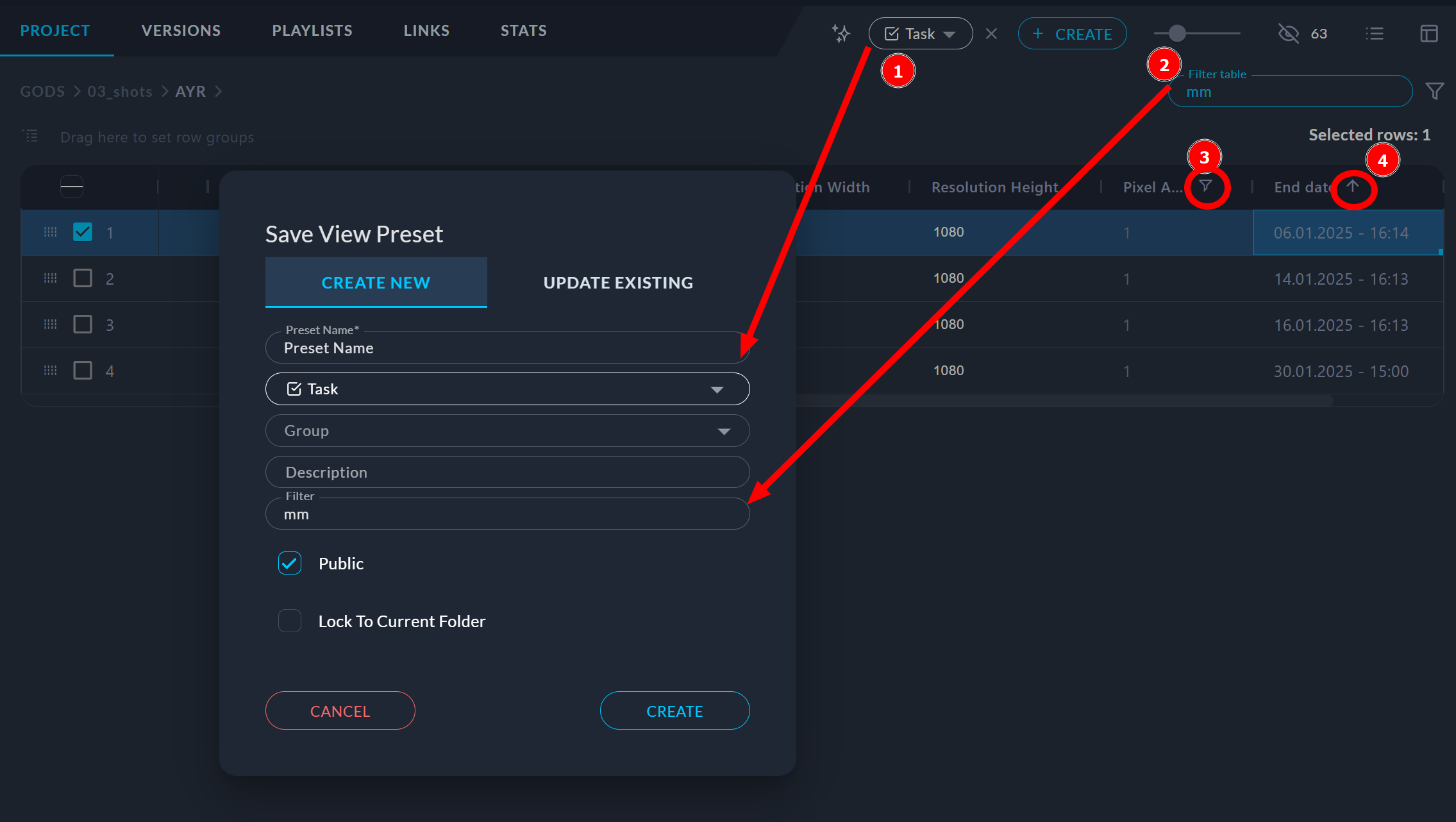Switch to the Update Existing tab

tap(618, 283)
